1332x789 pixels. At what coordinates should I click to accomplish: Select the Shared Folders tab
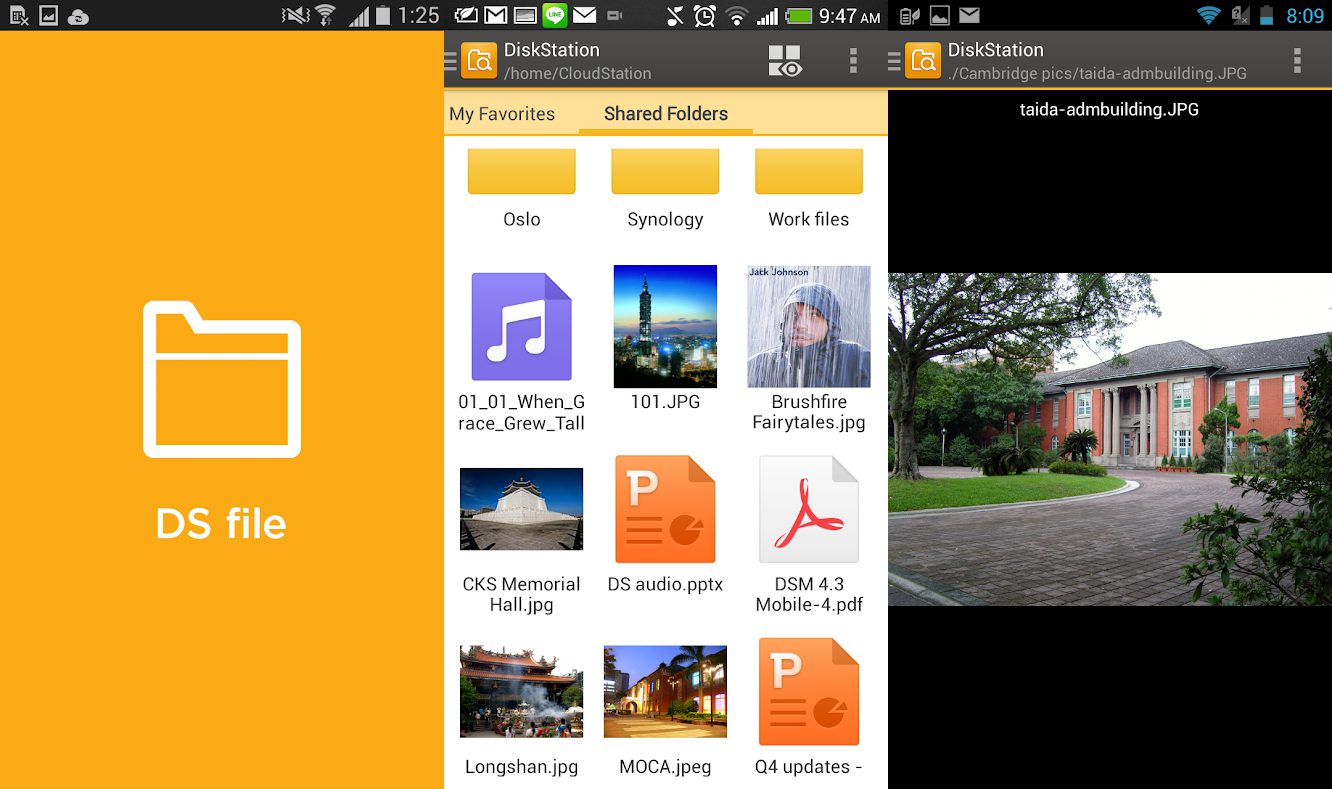(x=666, y=114)
